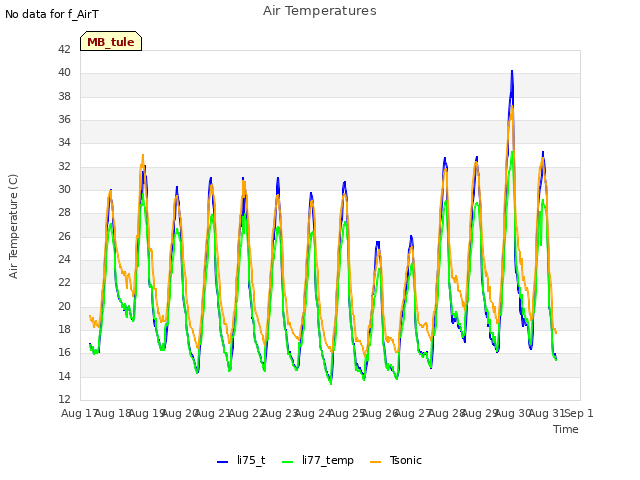Click the green li77_temp legend swatch

pos(288,462)
